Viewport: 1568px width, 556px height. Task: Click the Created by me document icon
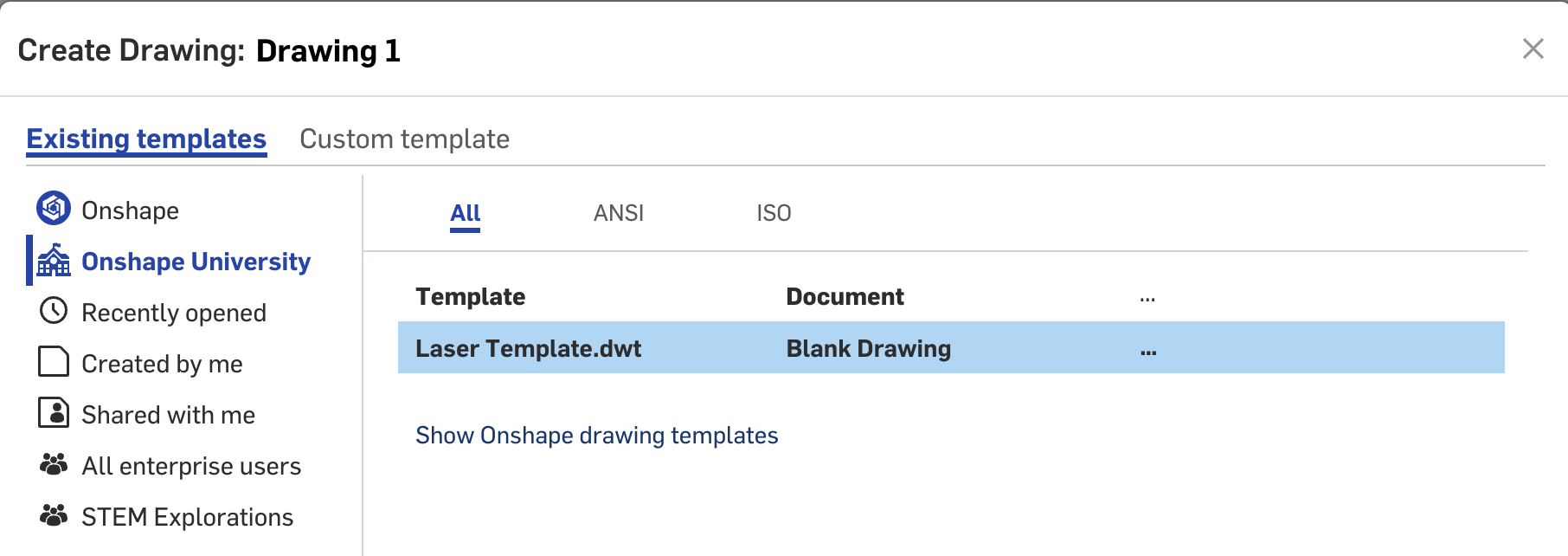point(54,361)
